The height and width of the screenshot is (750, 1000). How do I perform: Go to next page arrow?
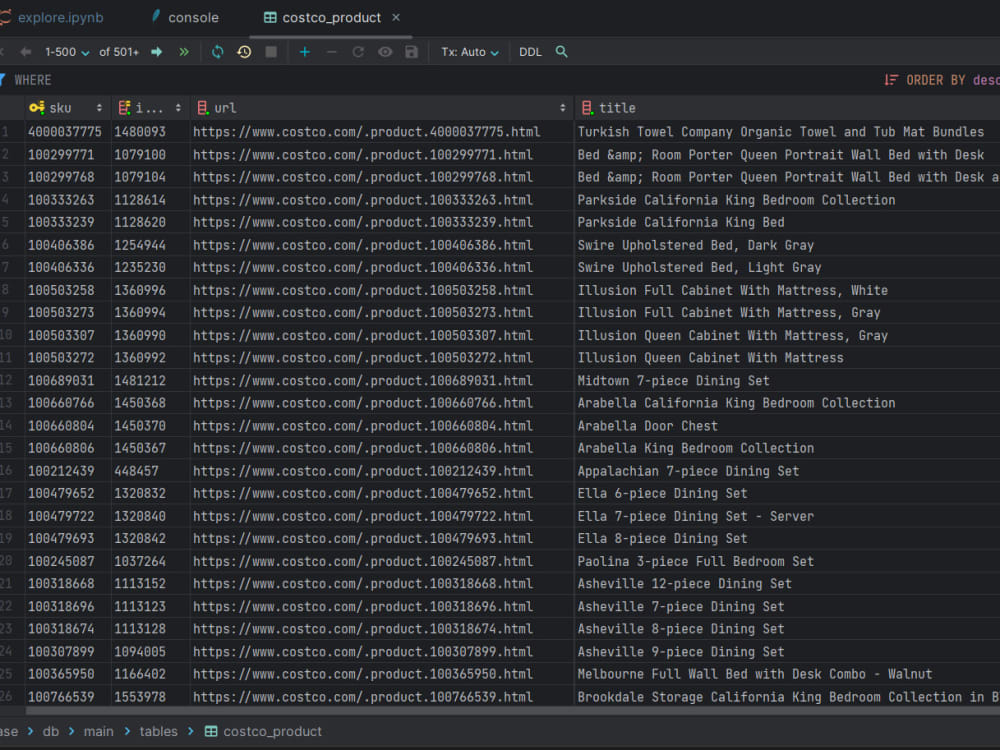click(x=157, y=52)
